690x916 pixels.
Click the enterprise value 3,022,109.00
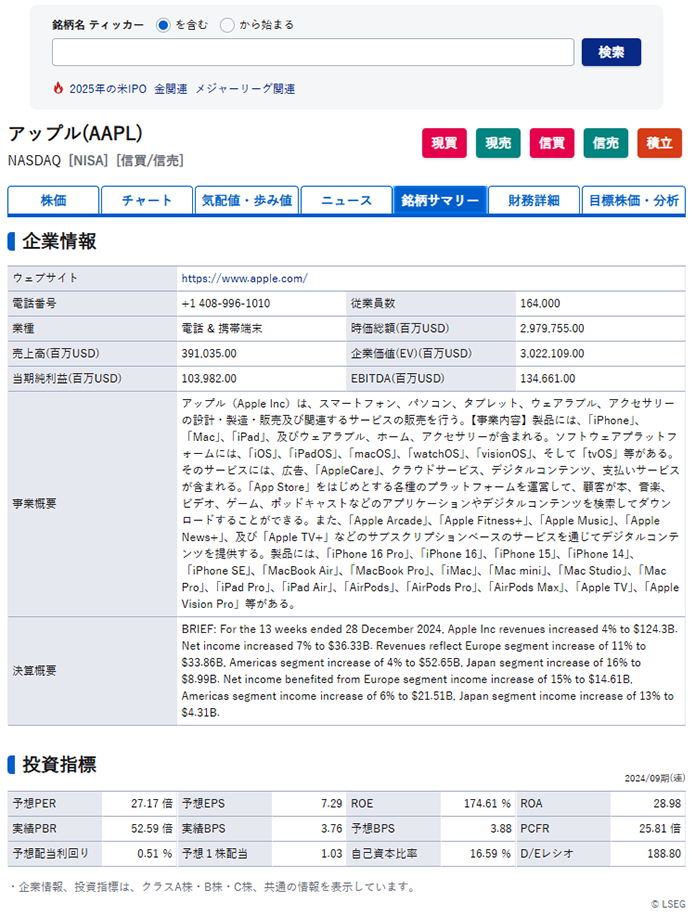[x=552, y=354]
